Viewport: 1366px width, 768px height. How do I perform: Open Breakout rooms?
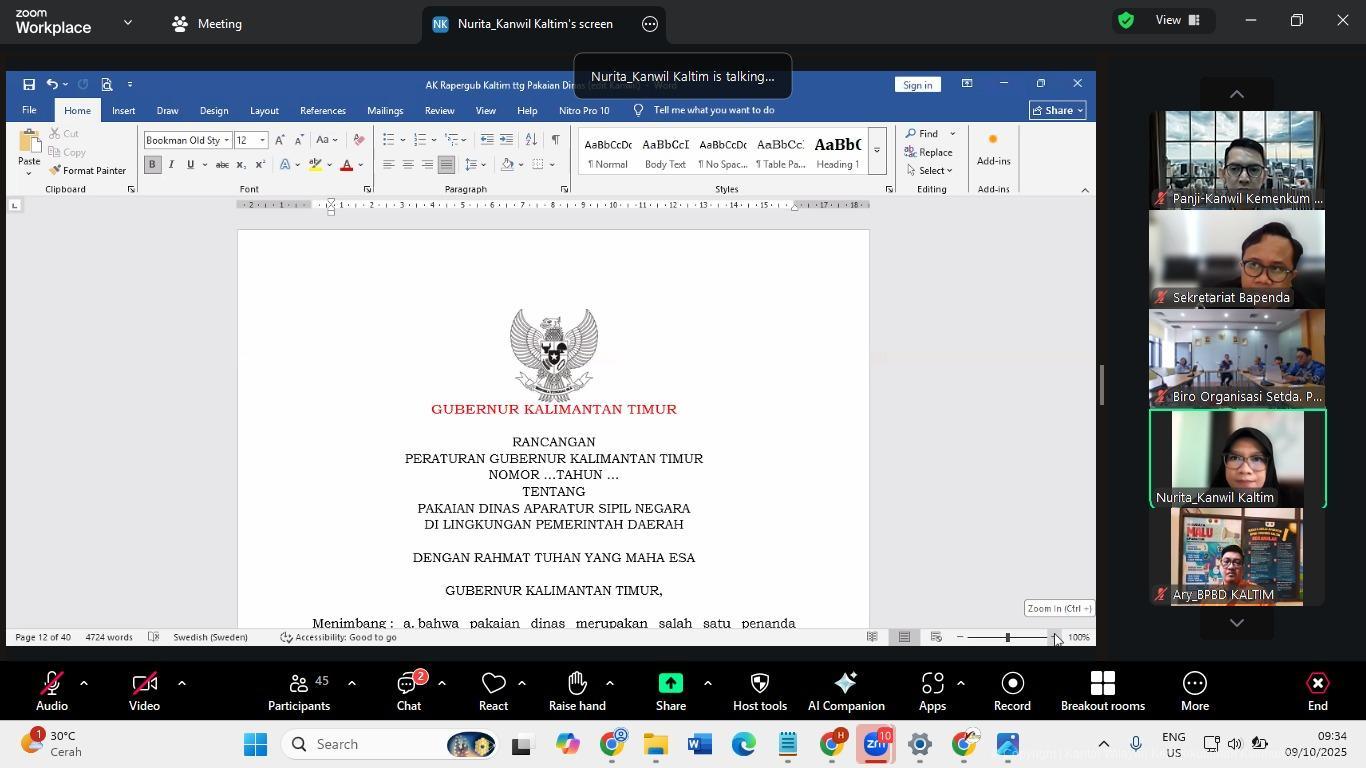tap(1102, 692)
